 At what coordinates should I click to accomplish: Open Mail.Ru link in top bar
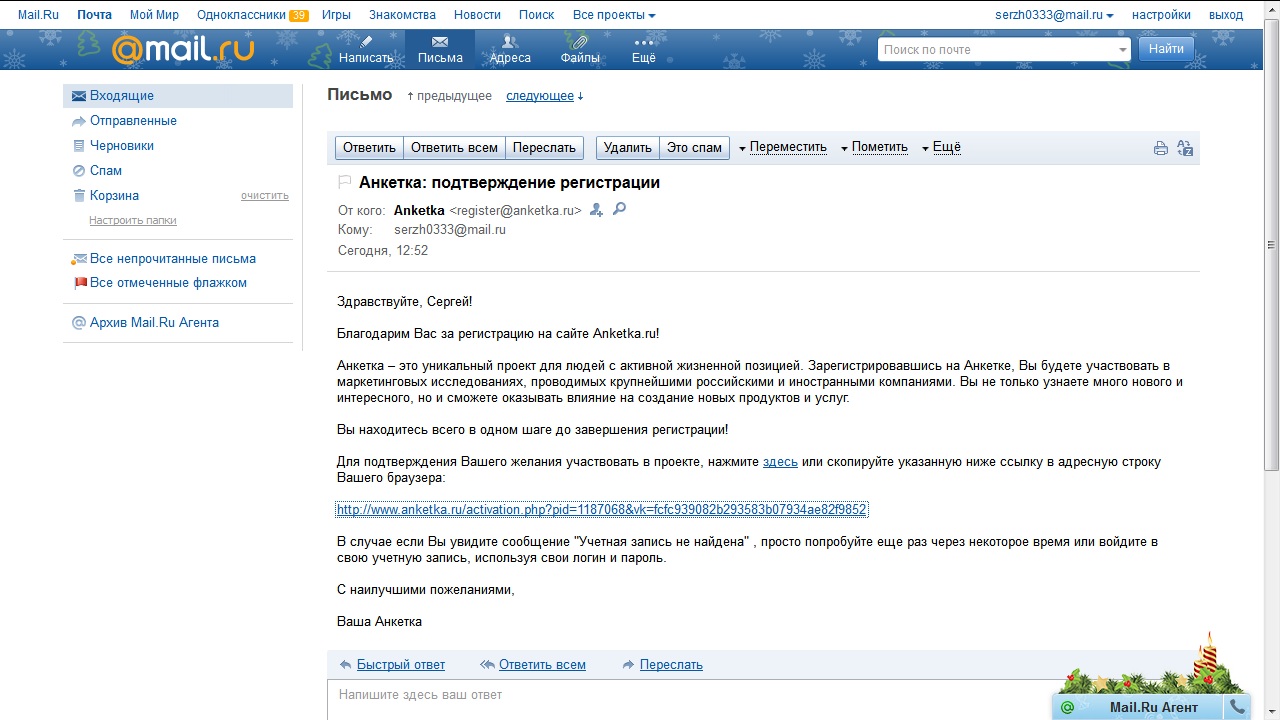(38, 15)
